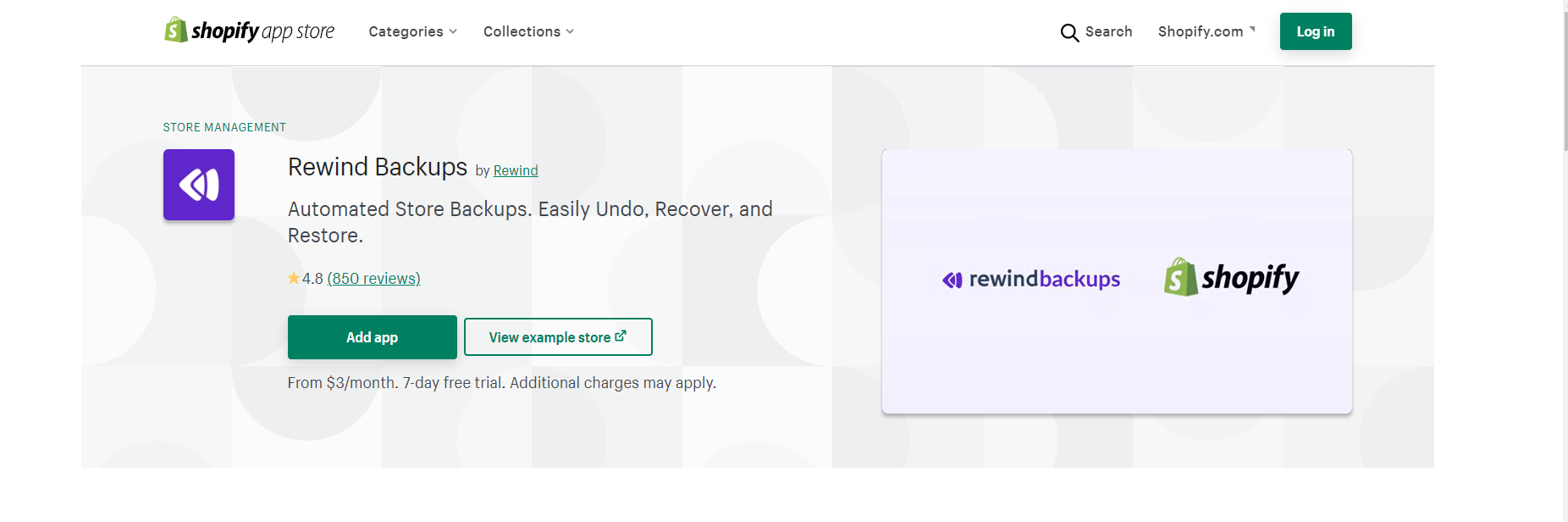Expand the Collections dropdown menu
Screen dimensions: 1568x522
(522, 31)
